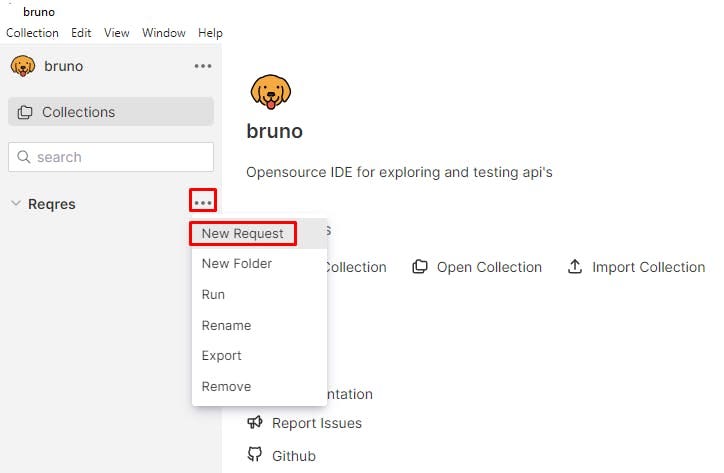Click the magnifier icon in search box

(x=24, y=157)
